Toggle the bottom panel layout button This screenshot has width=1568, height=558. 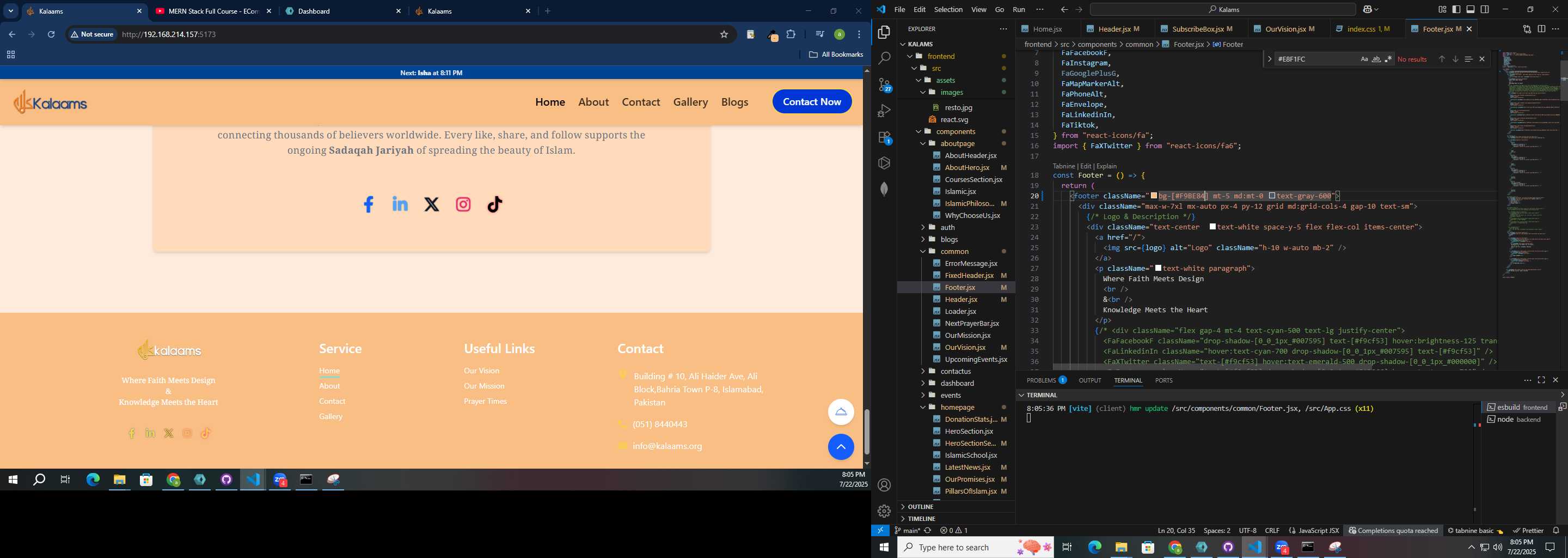(1471, 9)
